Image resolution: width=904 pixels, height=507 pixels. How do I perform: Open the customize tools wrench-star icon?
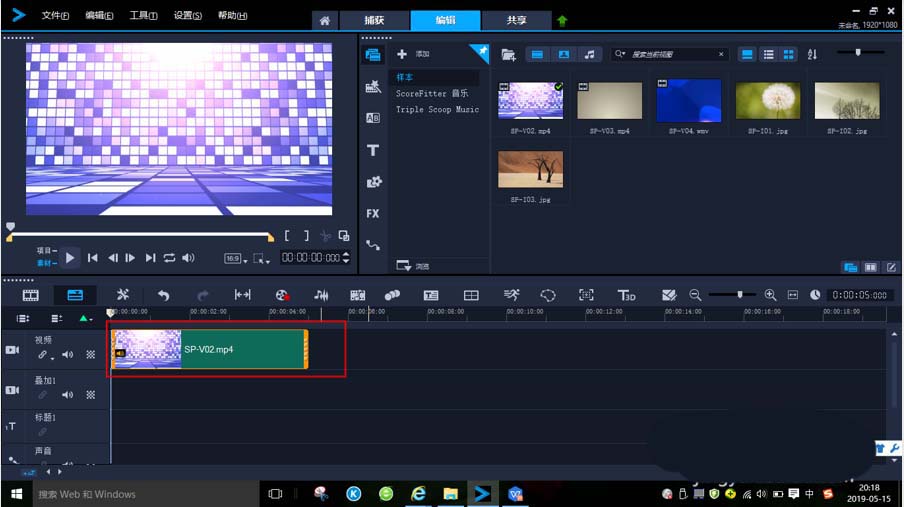[x=123, y=295]
